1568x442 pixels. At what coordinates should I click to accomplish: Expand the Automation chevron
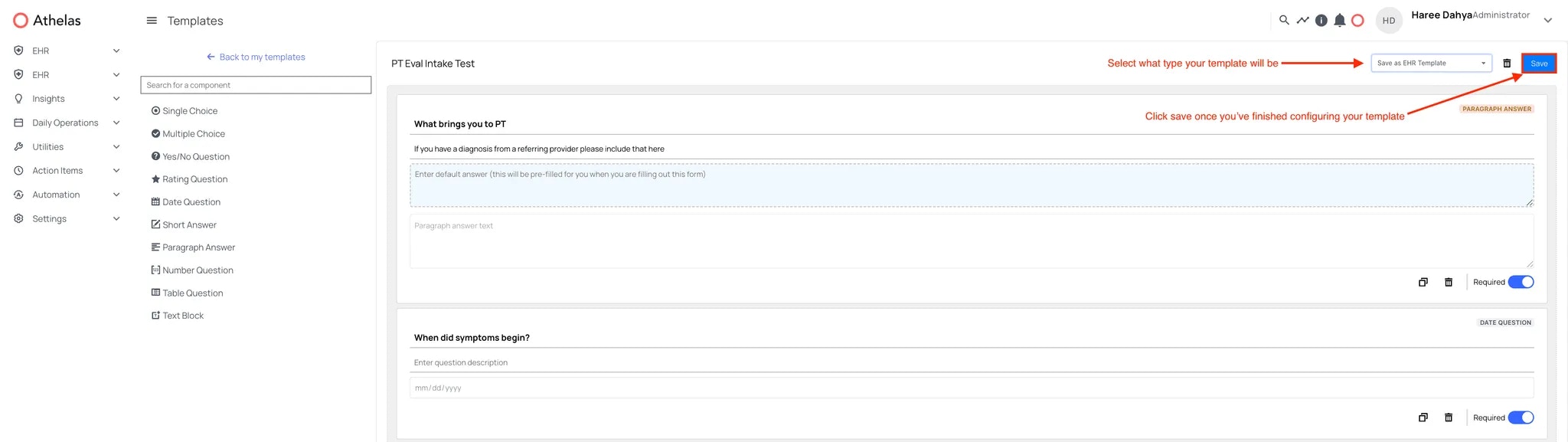coord(116,195)
